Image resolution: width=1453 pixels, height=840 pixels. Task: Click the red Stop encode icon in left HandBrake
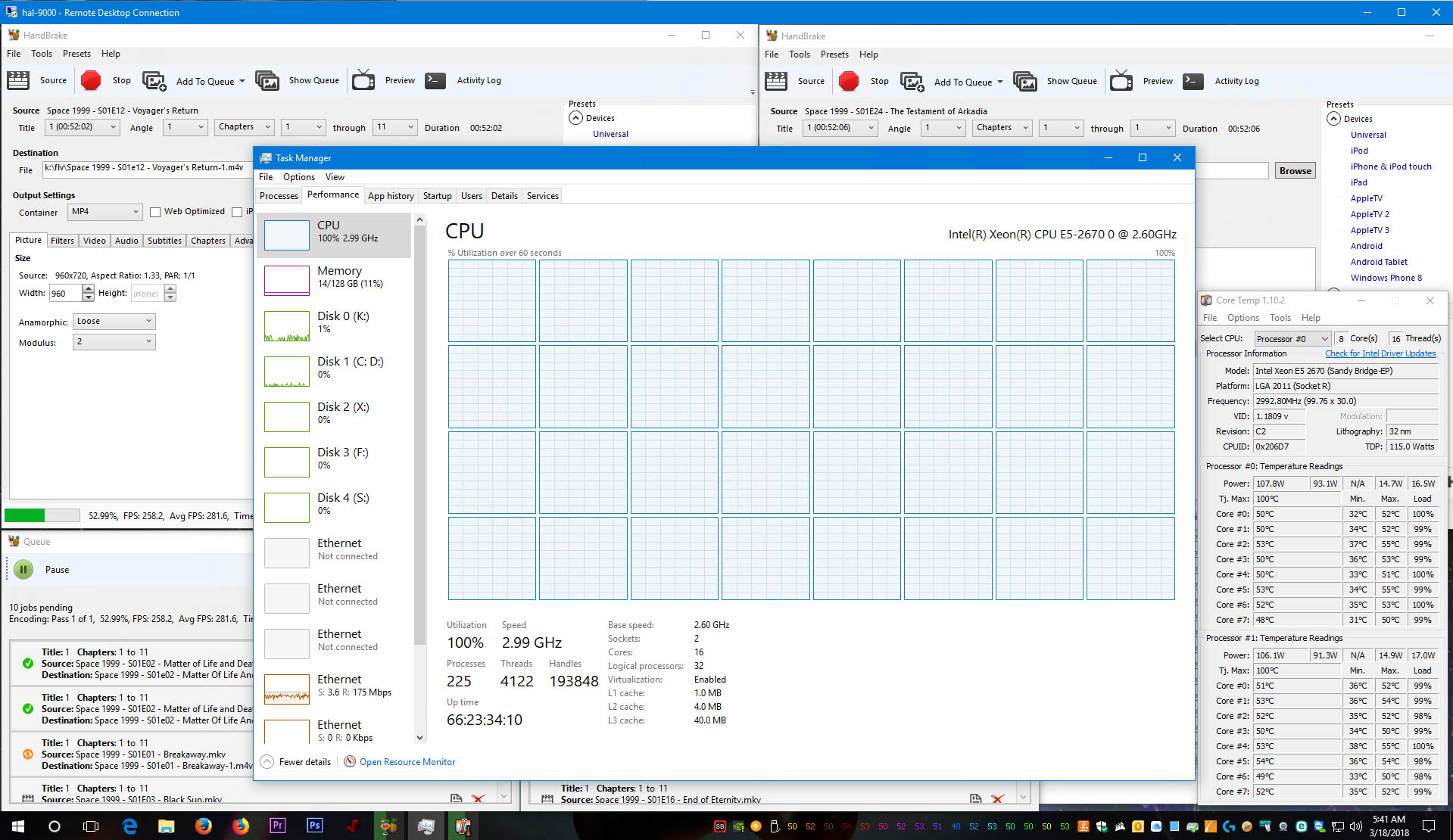coord(91,80)
